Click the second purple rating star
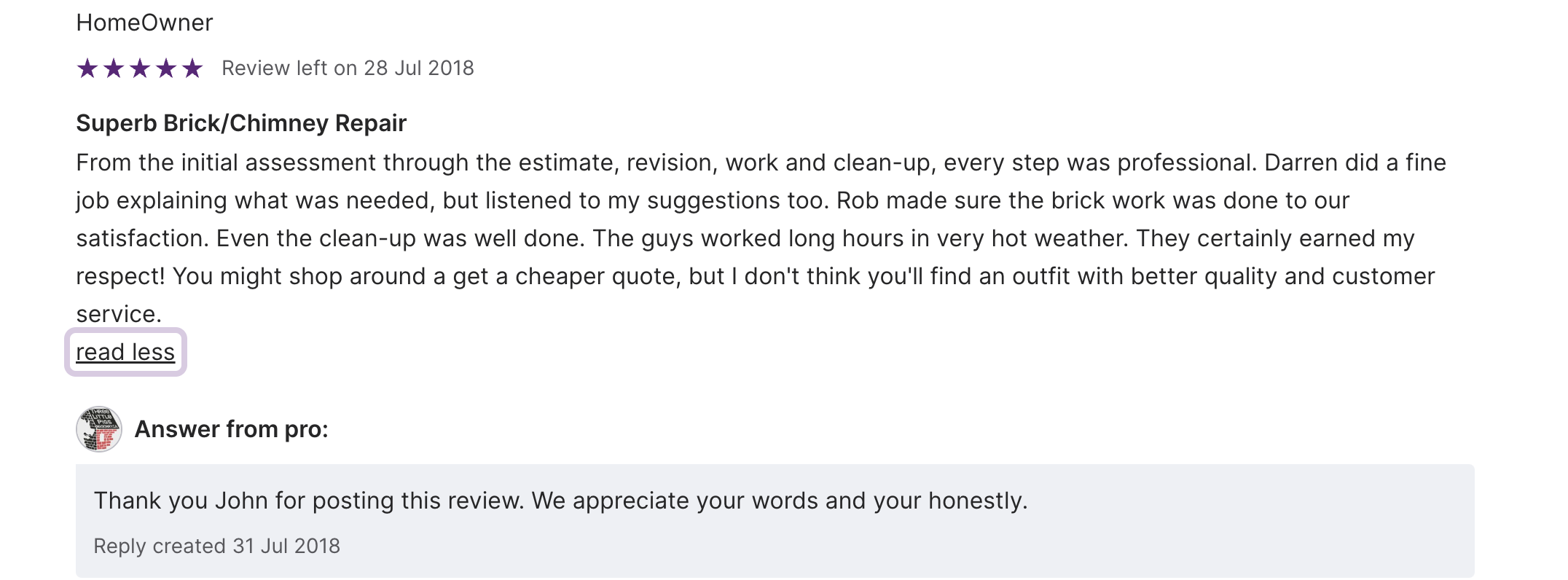This screenshot has height=580, width=1568. click(x=114, y=68)
